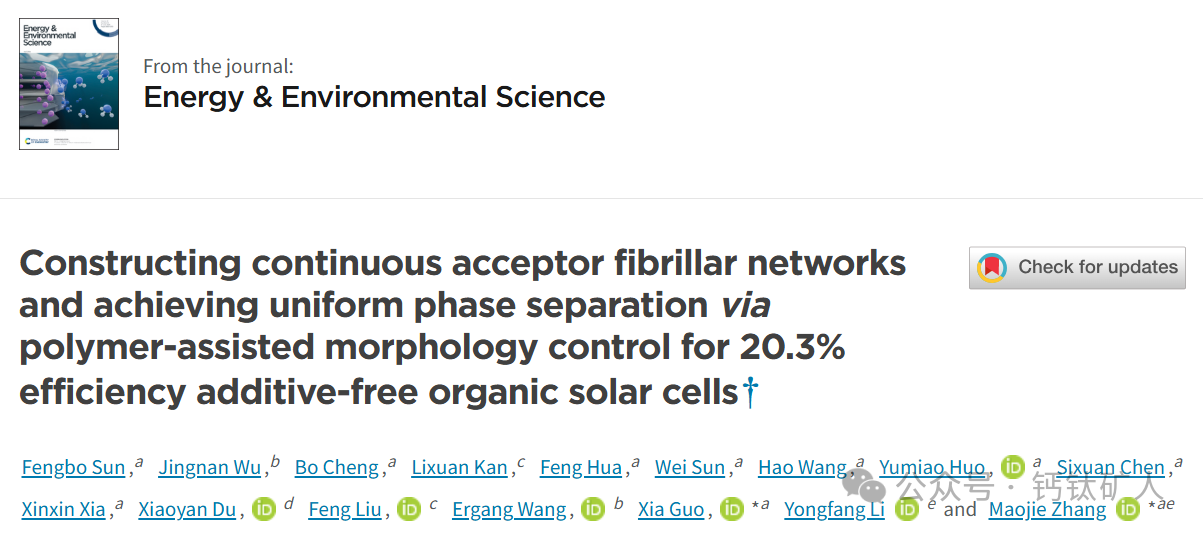Screen dimensions: 1203x534
Task: Open Xia Guo's ORCID iD icon
Action: 732,509
